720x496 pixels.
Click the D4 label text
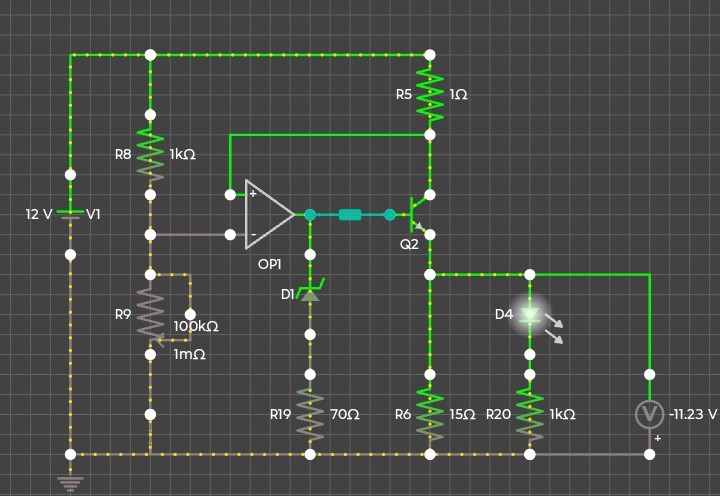504,314
